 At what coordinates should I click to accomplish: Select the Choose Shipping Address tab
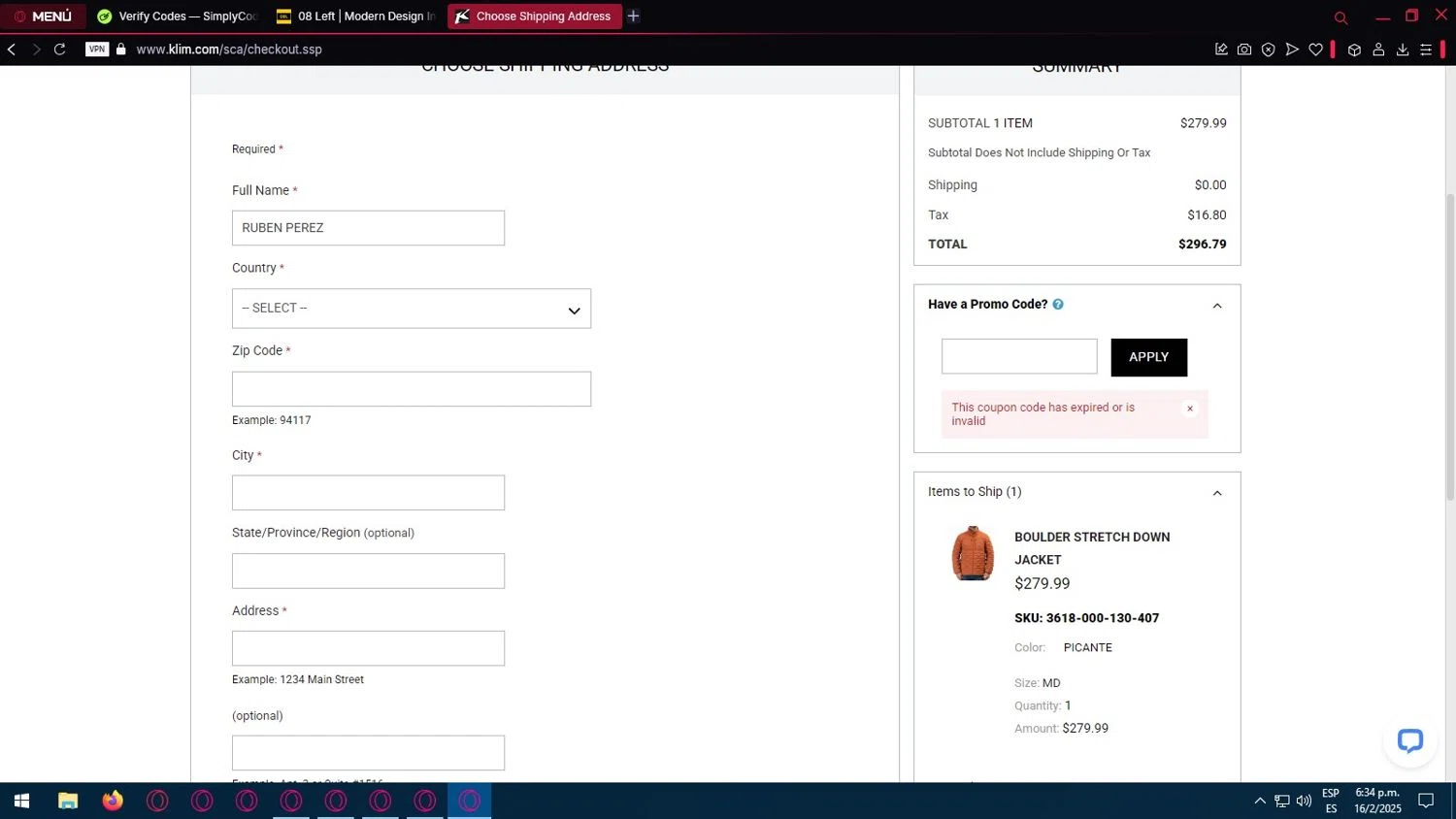pos(534,16)
